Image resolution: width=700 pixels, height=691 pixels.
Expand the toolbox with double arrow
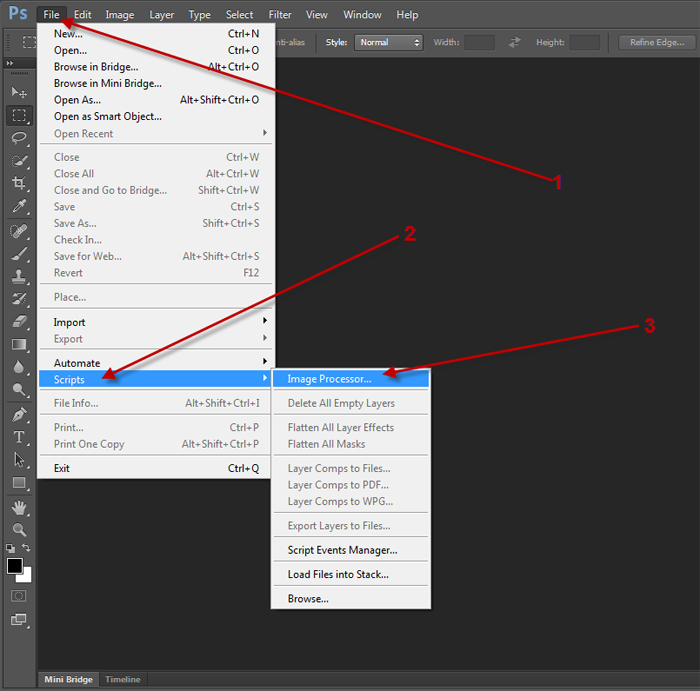[10, 63]
